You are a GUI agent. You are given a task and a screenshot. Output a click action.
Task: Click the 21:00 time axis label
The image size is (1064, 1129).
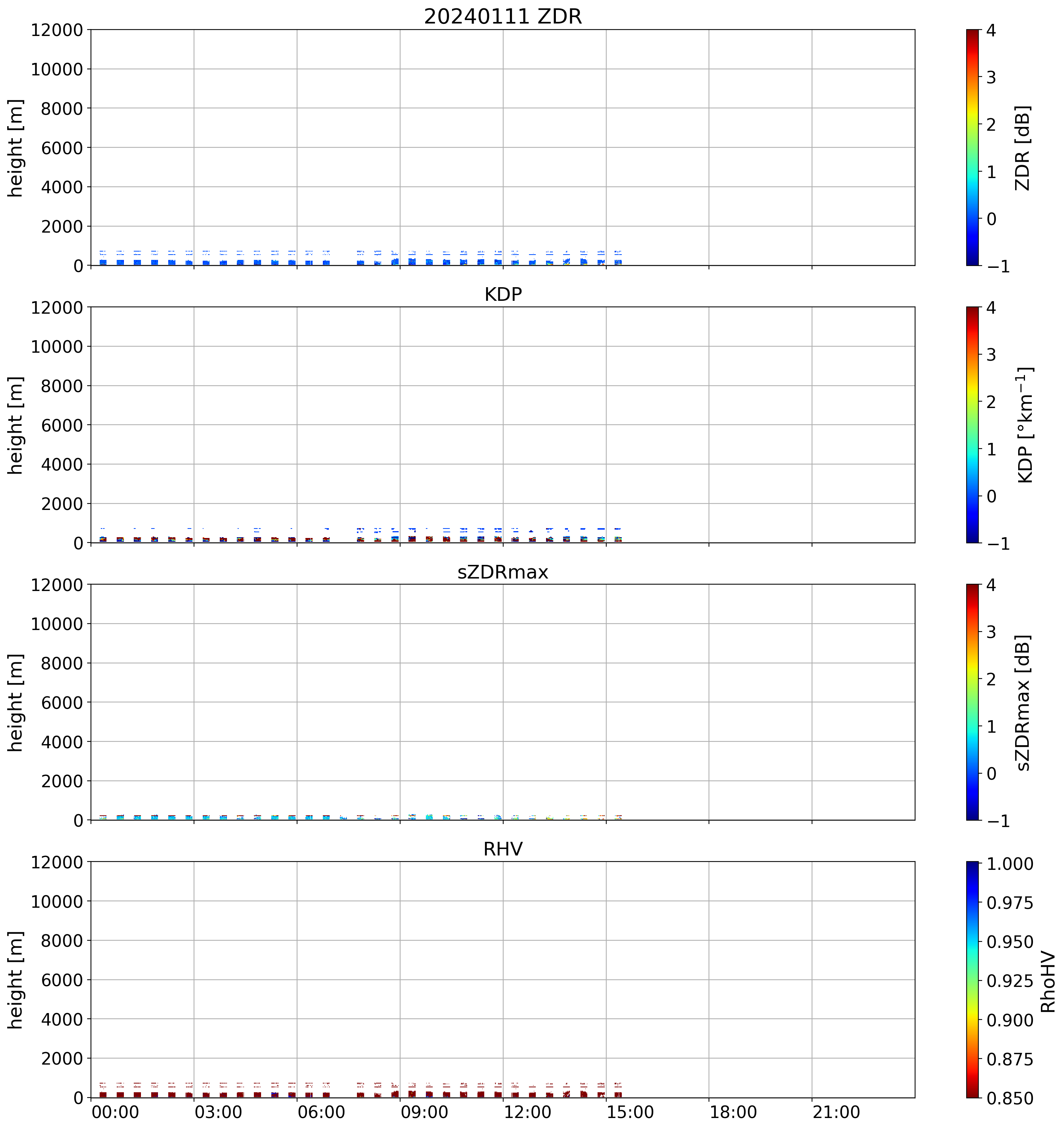(836, 1112)
